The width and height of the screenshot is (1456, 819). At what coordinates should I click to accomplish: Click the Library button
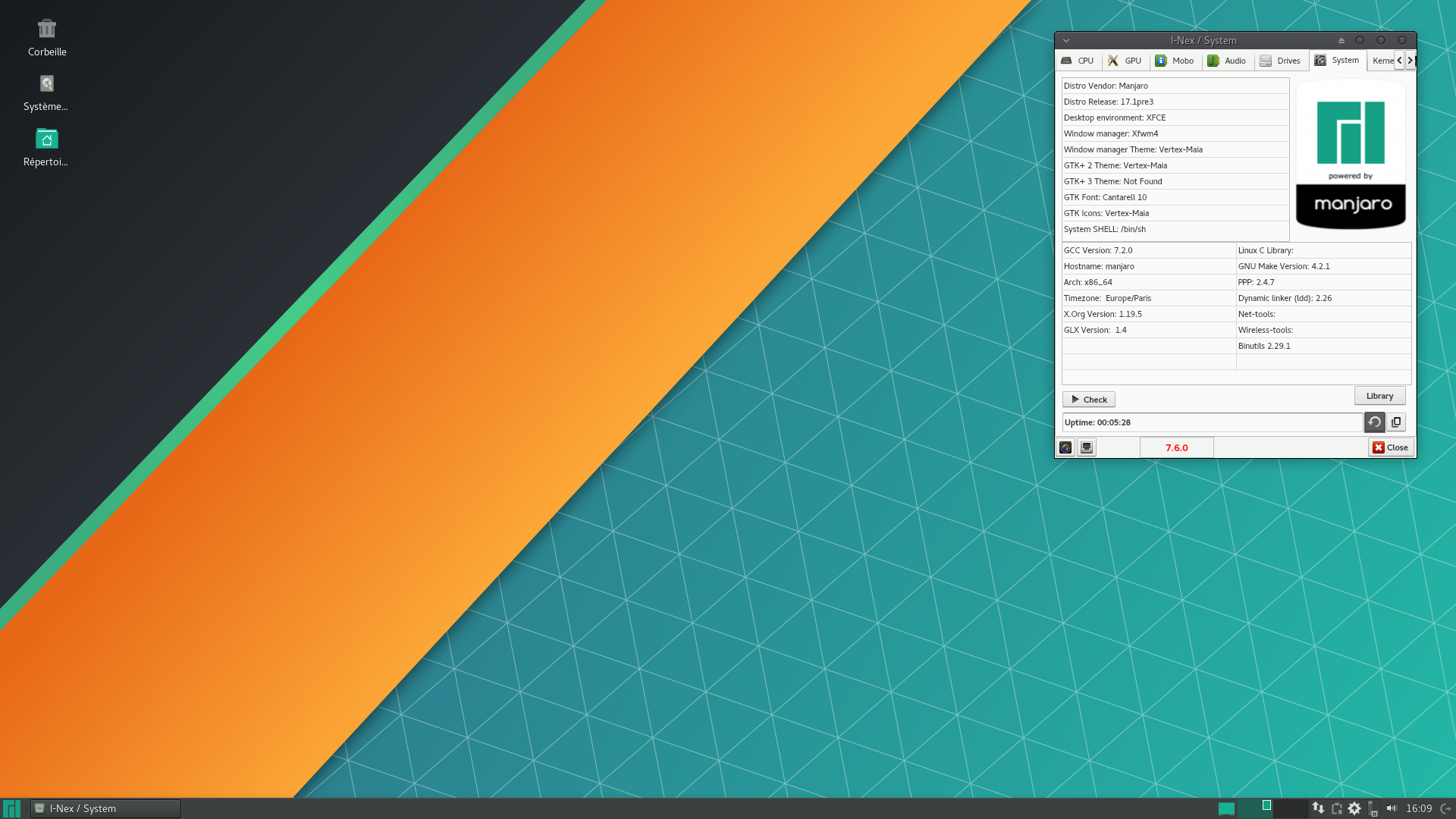point(1379,395)
